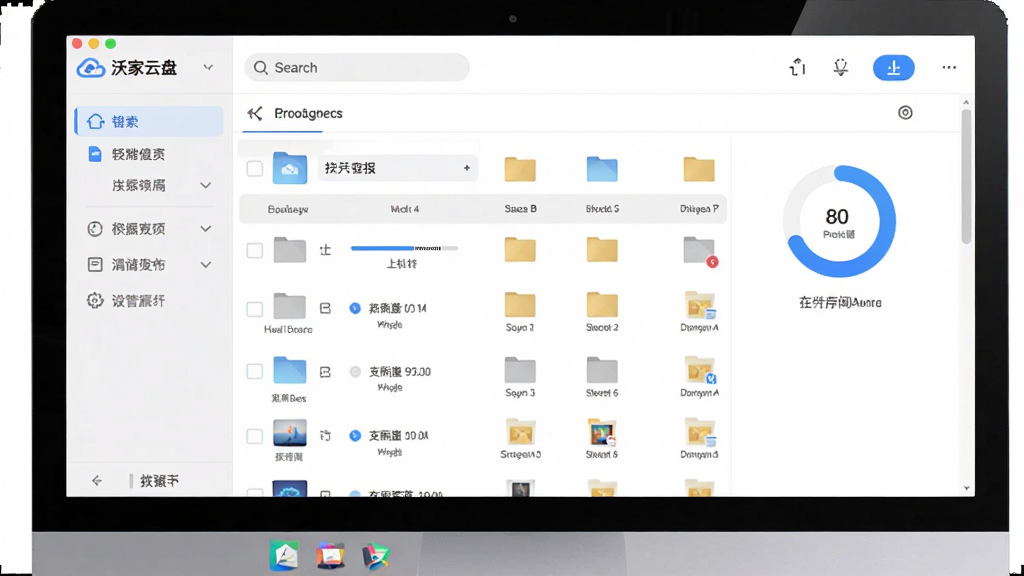Select the checkbox beside the landscape photo thumbnail
Screen dimensions: 1024x576
coord(255,436)
